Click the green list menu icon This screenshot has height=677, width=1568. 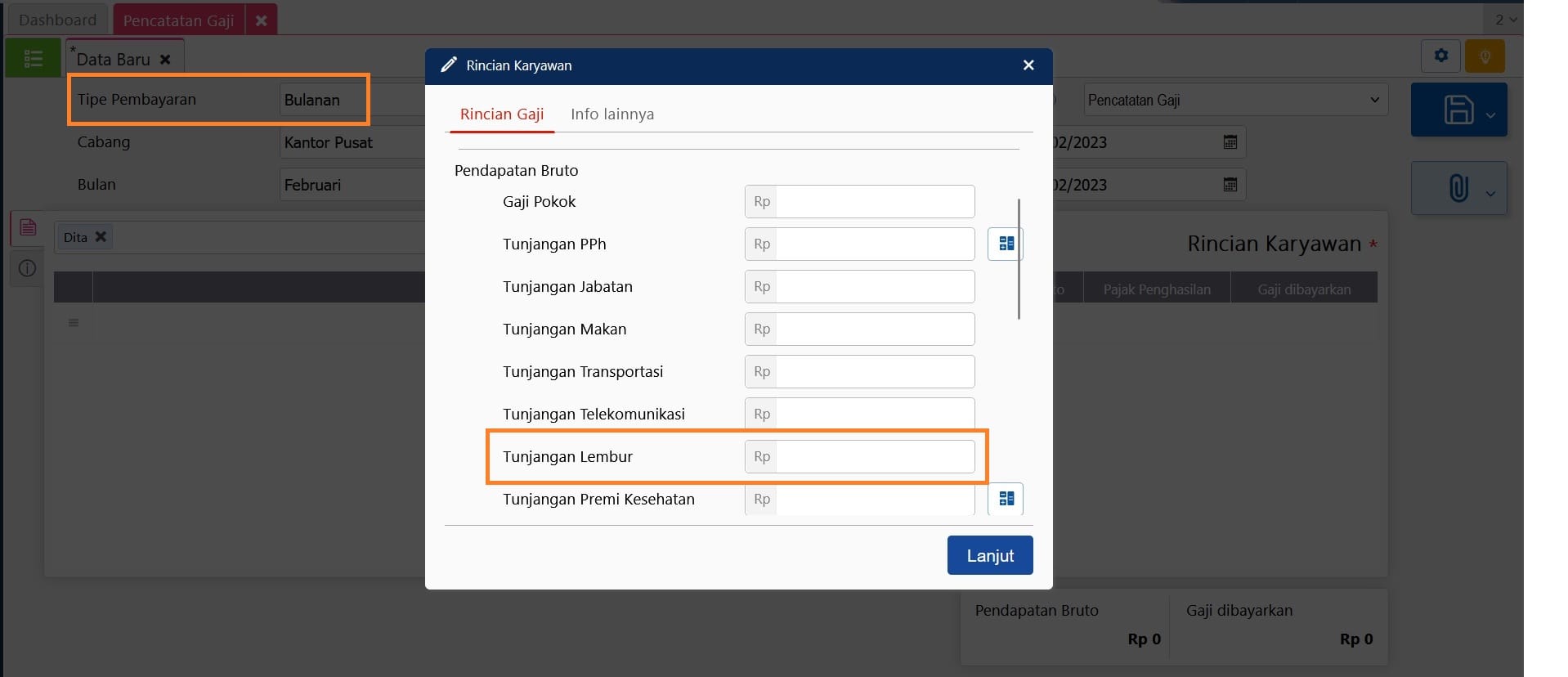[33, 58]
